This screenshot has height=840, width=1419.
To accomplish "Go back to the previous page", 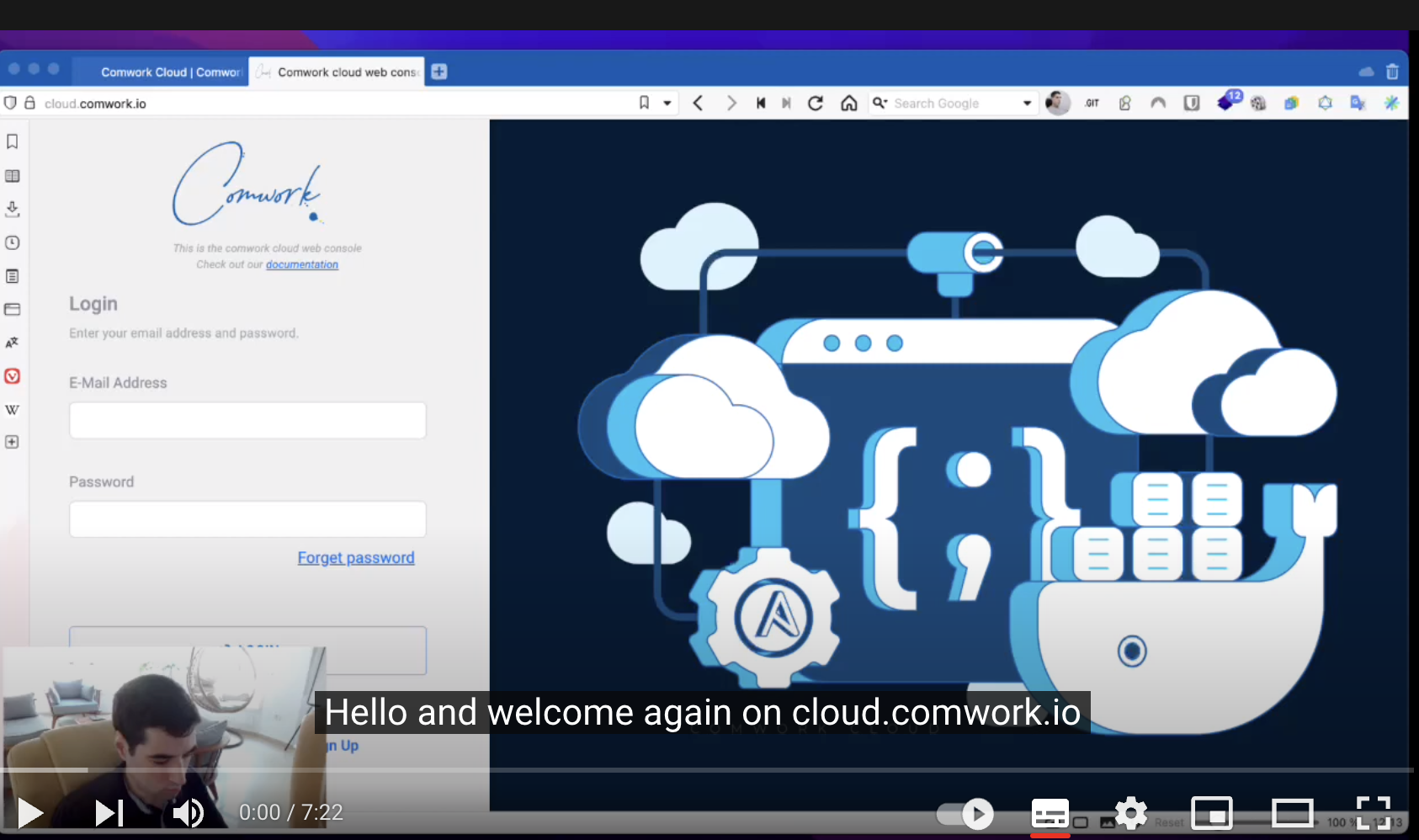I will pyautogui.click(x=698, y=103).
